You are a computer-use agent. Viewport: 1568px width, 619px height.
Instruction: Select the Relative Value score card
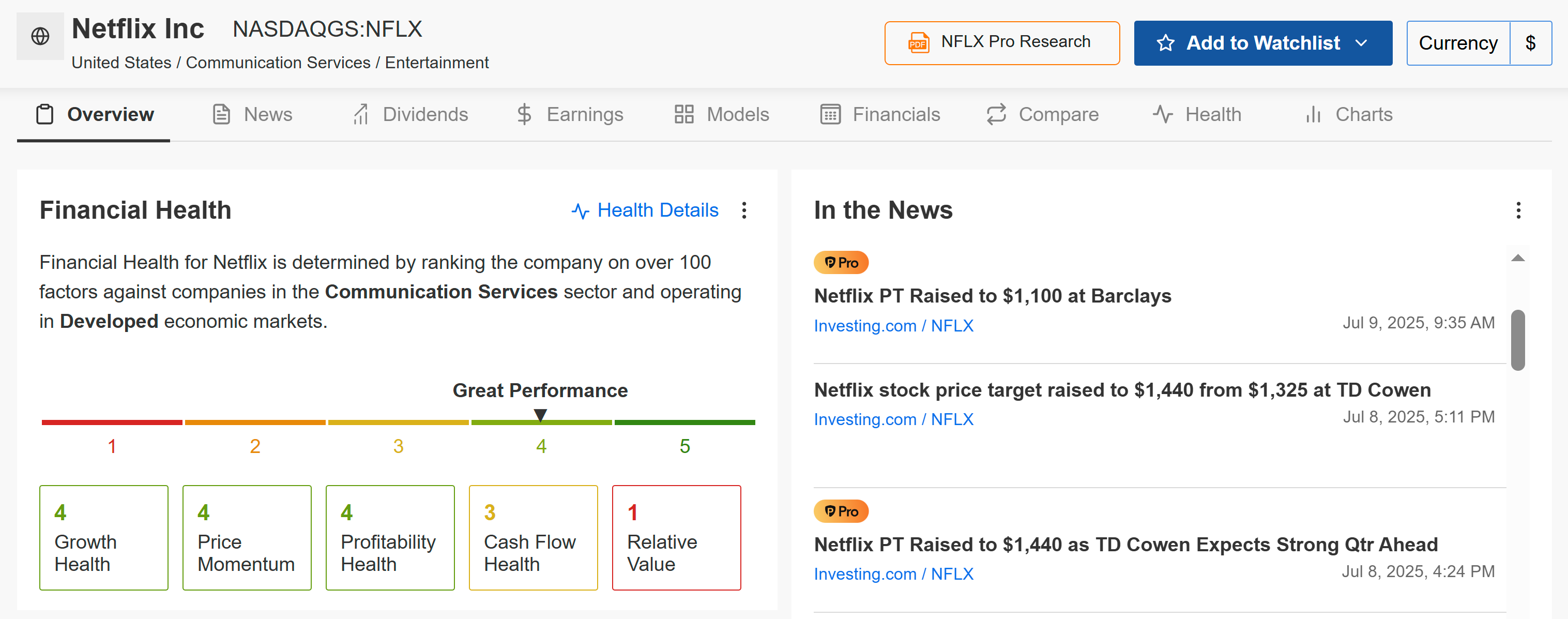[x=676, y=537]
